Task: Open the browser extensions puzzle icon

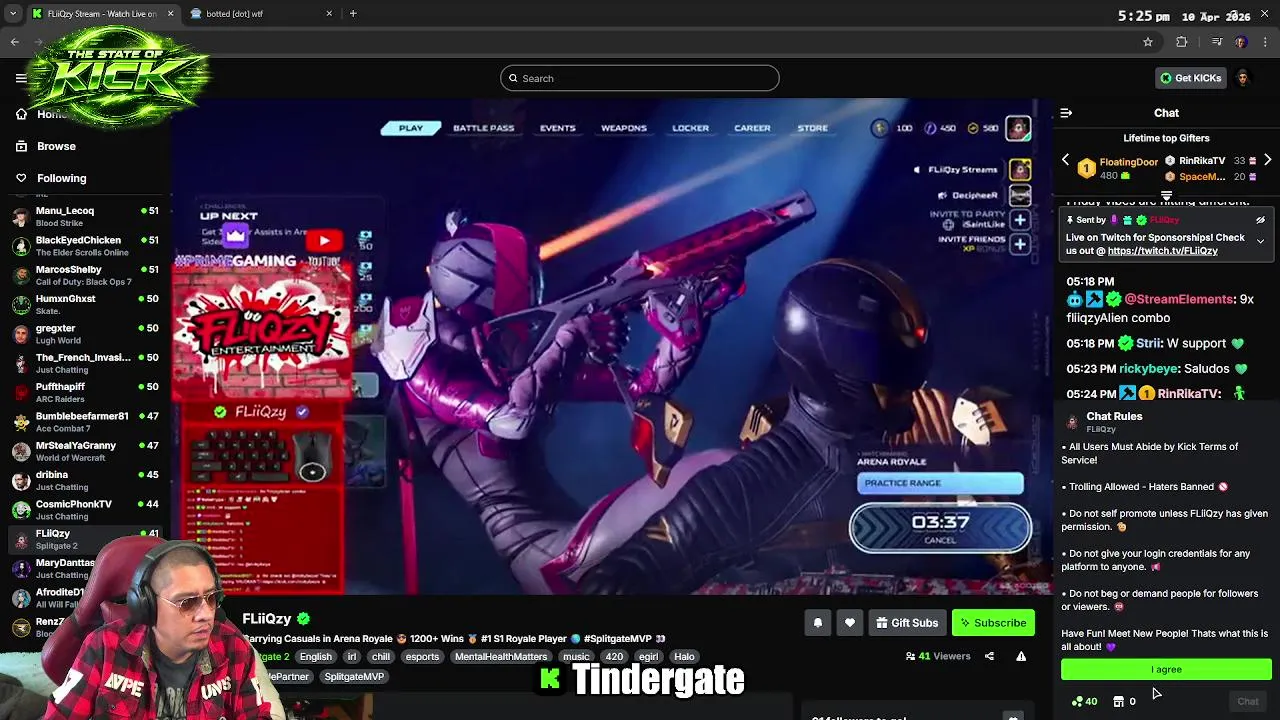Action: pyautogui.click(x=1182, y=42)
